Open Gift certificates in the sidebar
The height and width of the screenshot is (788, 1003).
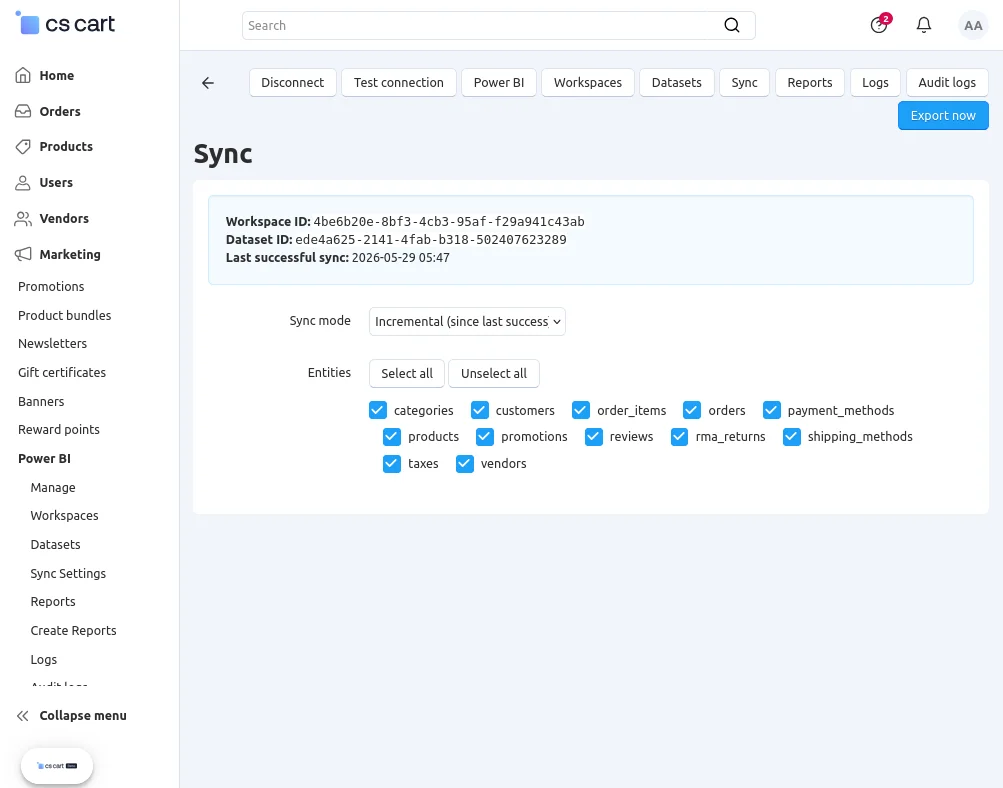tap(62, 372)
